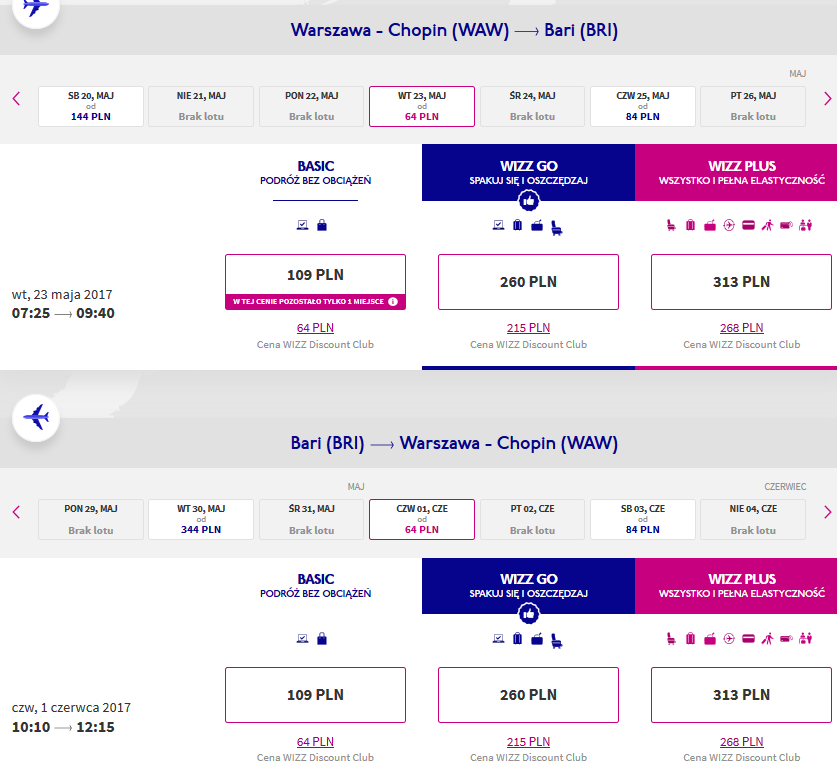Open the BASIC fare header, Bari–Warszawa flight
Viewport: 837px width, 769px height.
tap(315, 586)
